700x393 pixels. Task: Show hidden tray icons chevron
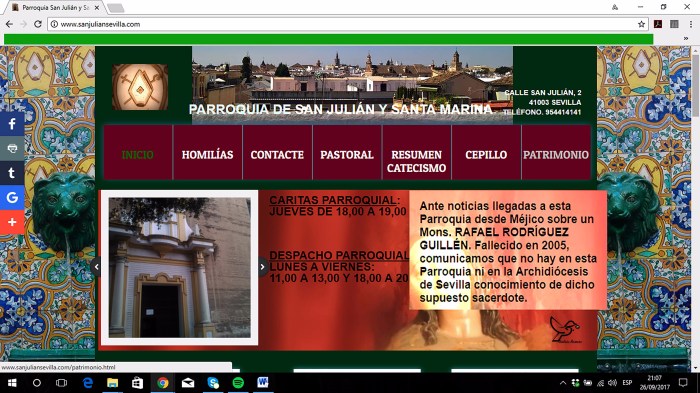point(563,383)
